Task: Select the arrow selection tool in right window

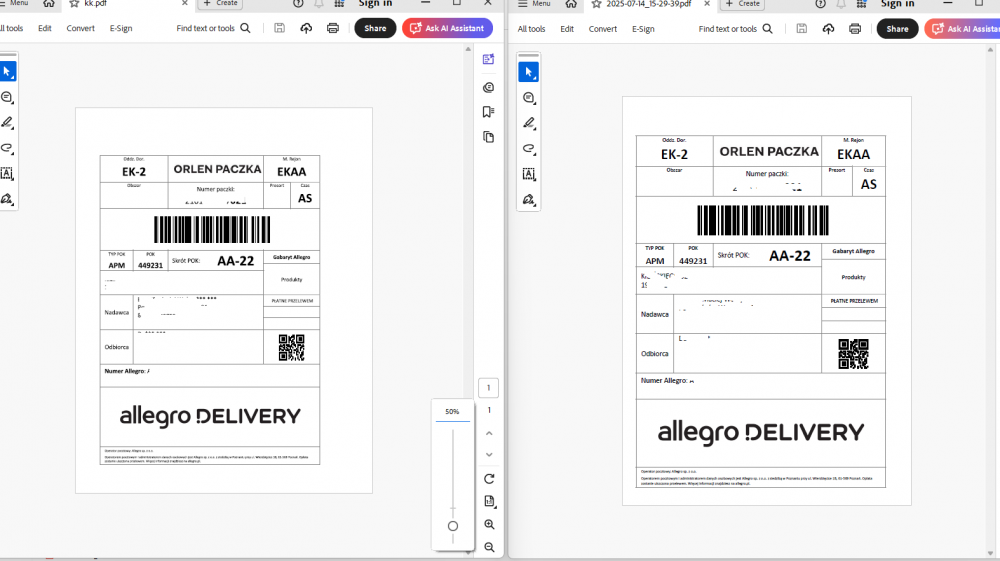Action: (x=529, y=72)
